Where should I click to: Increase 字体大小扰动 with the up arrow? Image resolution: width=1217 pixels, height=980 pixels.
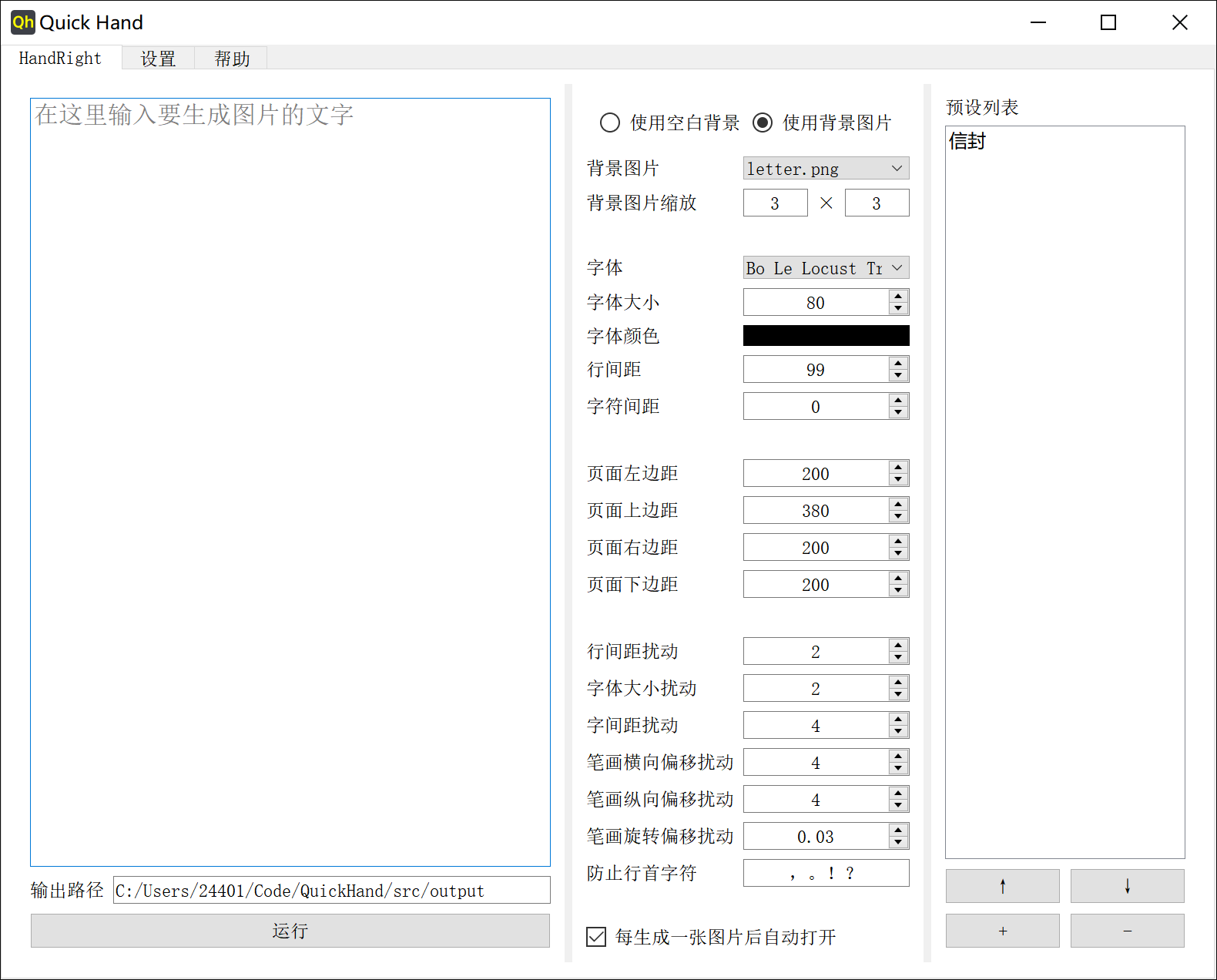coord(899,682)
